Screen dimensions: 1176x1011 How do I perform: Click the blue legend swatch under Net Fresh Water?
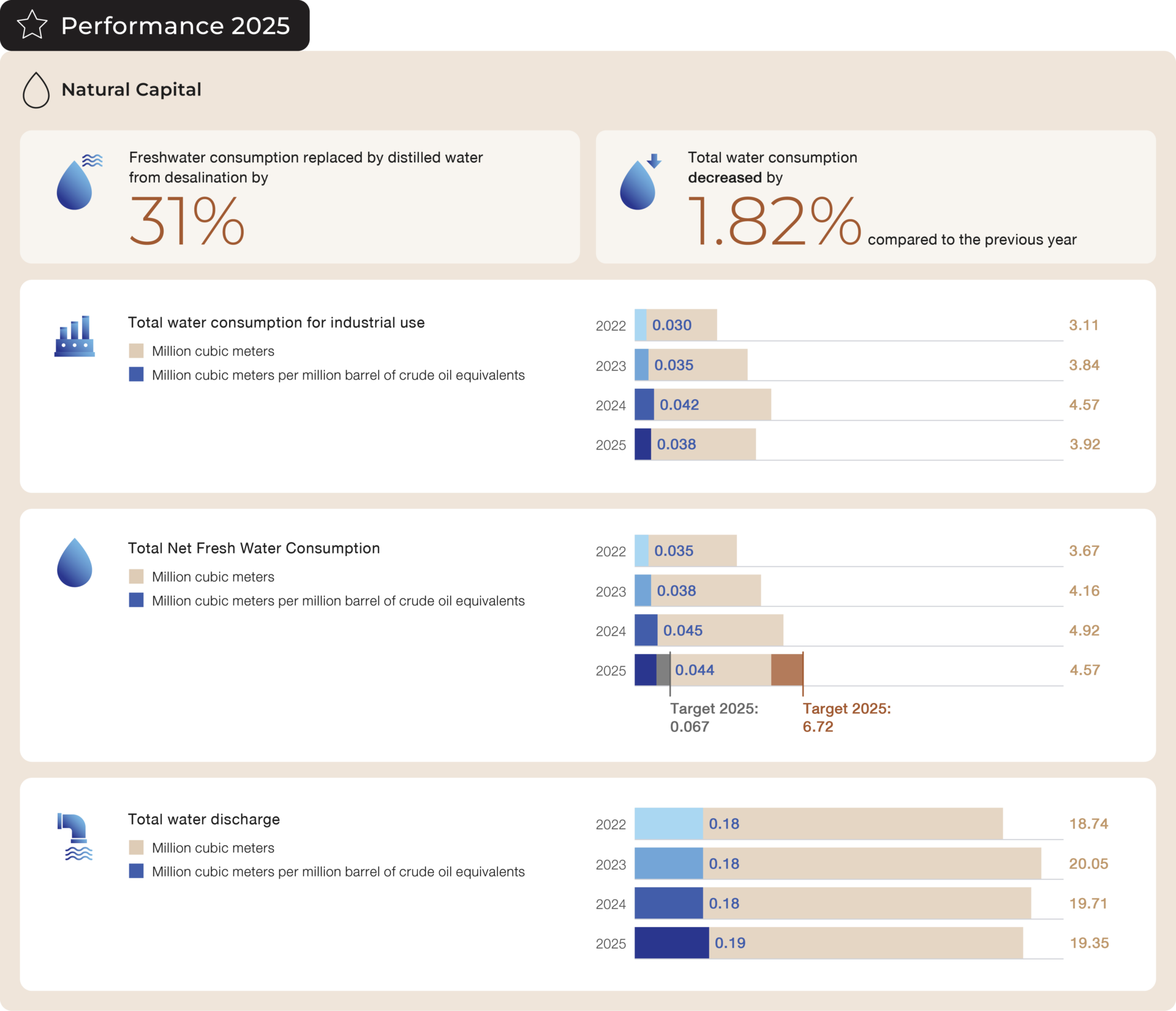point(136,600)
